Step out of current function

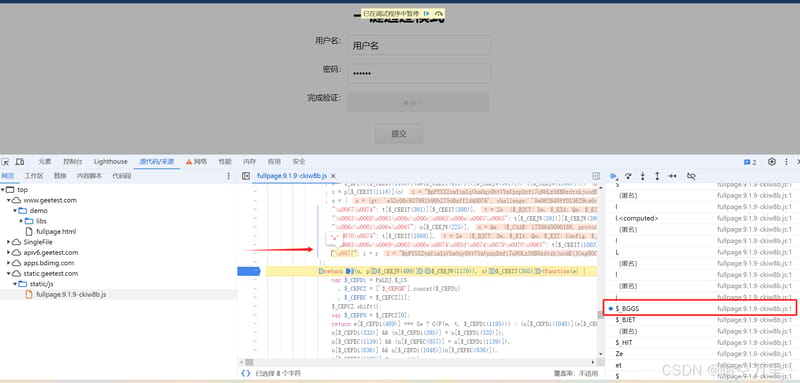[657, 176]
